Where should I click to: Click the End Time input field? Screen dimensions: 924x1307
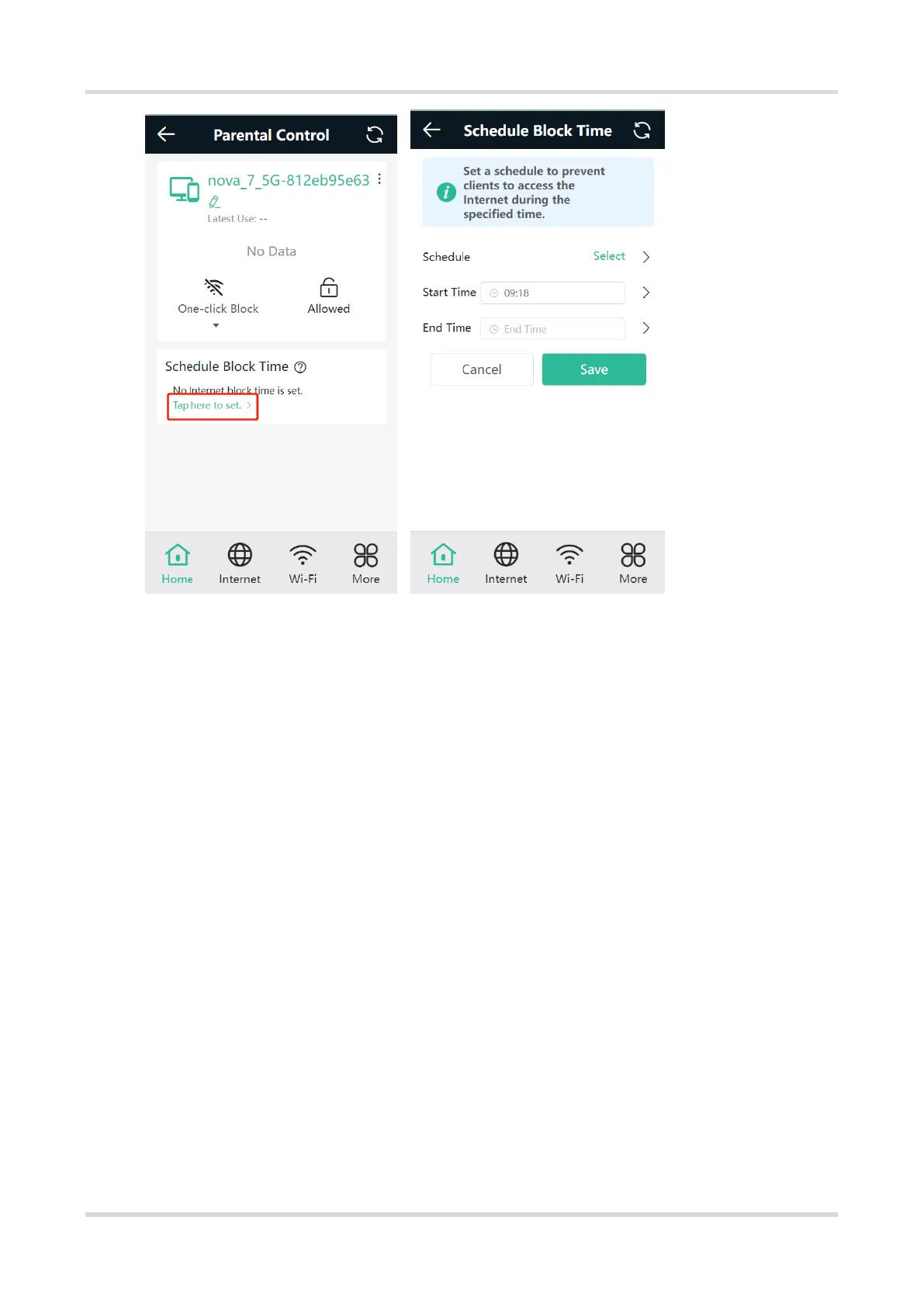click(552, 329)
